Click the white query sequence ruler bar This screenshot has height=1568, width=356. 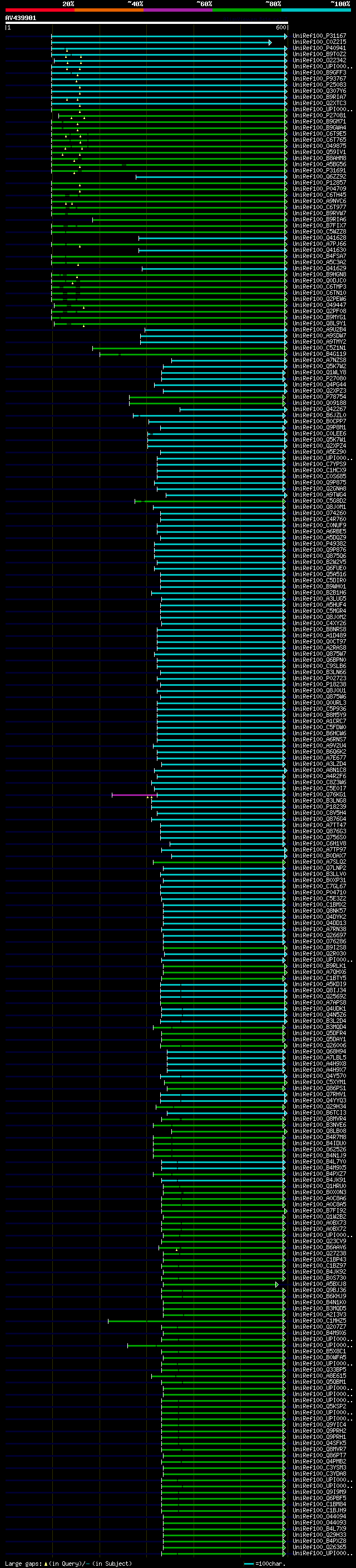(146, 22)
